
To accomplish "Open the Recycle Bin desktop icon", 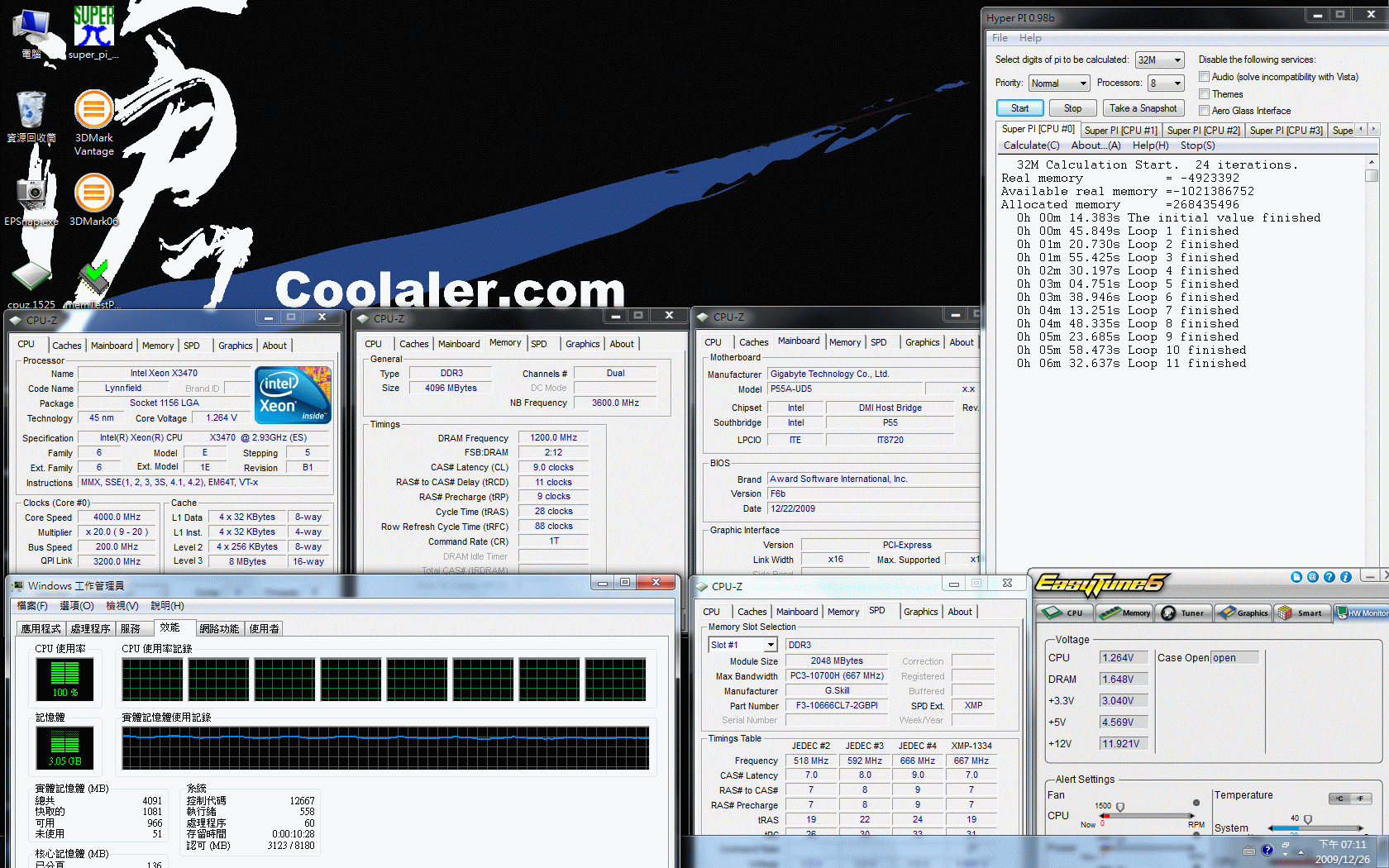I will 31,117.
